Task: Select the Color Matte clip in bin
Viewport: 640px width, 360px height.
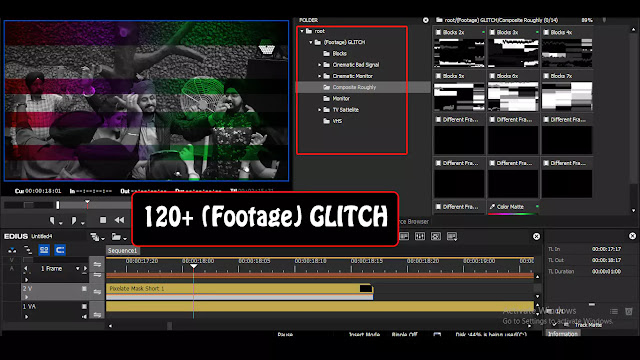Action: pyautogui.click(x=513, y=207)
